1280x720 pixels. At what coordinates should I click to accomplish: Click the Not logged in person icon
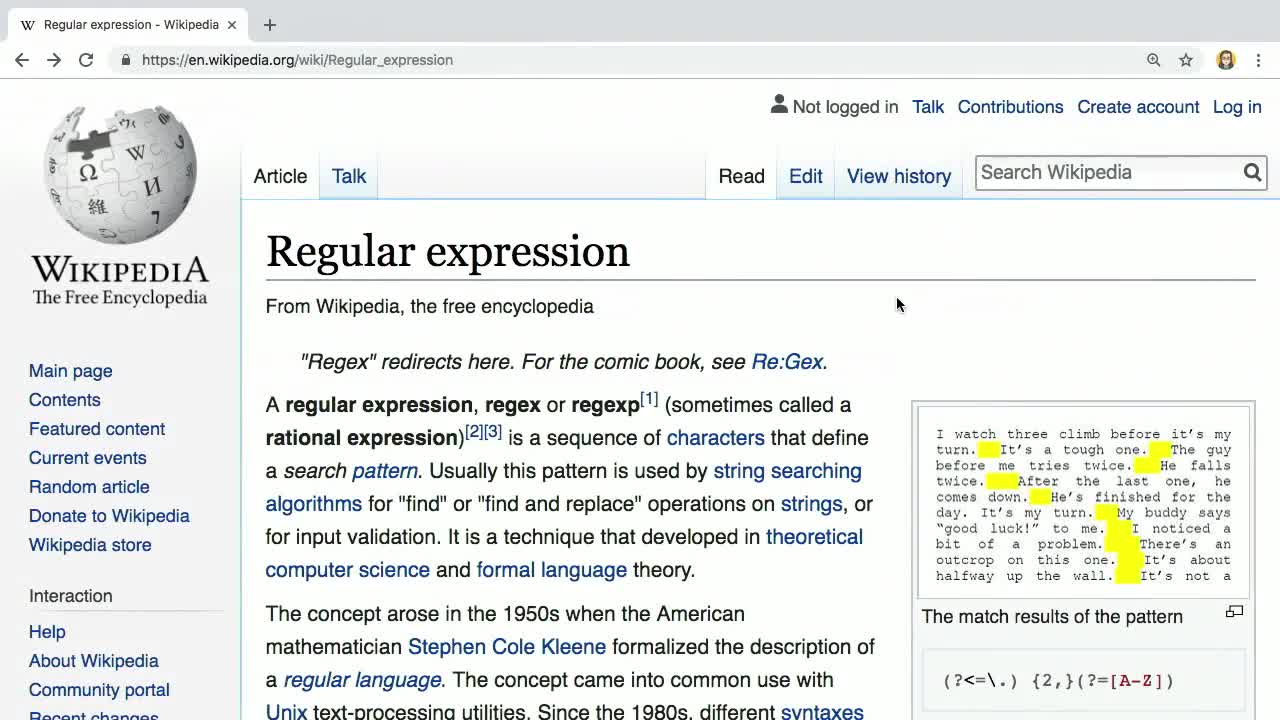pos(779,104)
